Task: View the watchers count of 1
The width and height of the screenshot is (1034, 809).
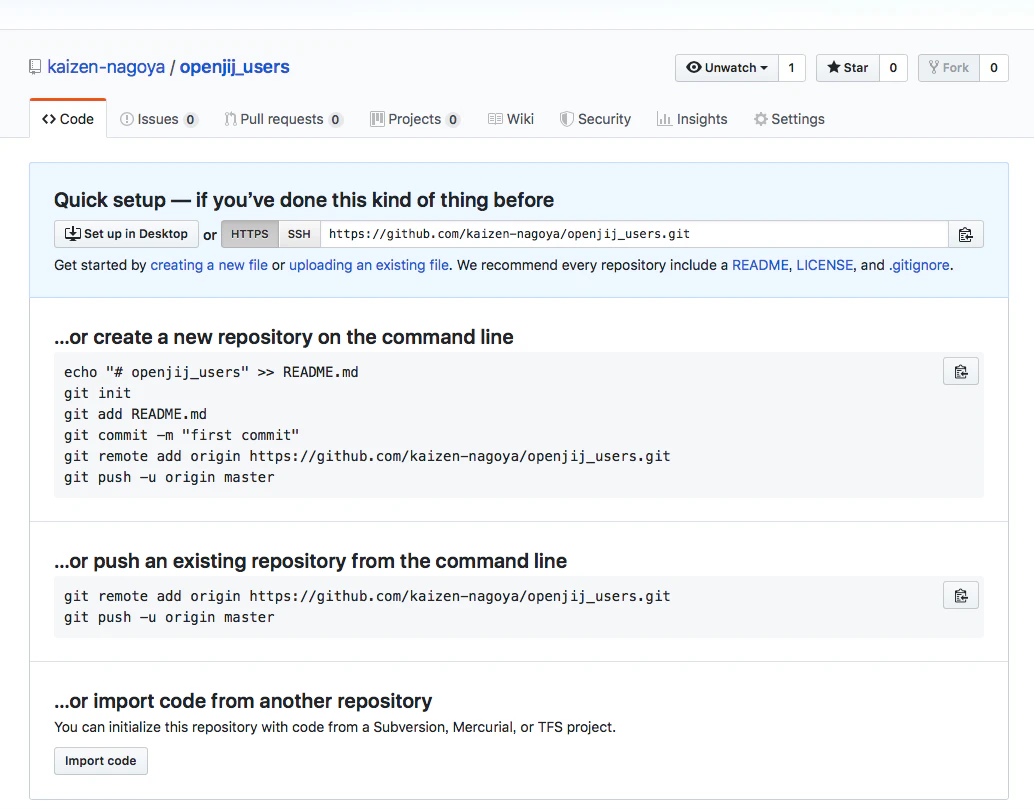Action: pos(791,68)
